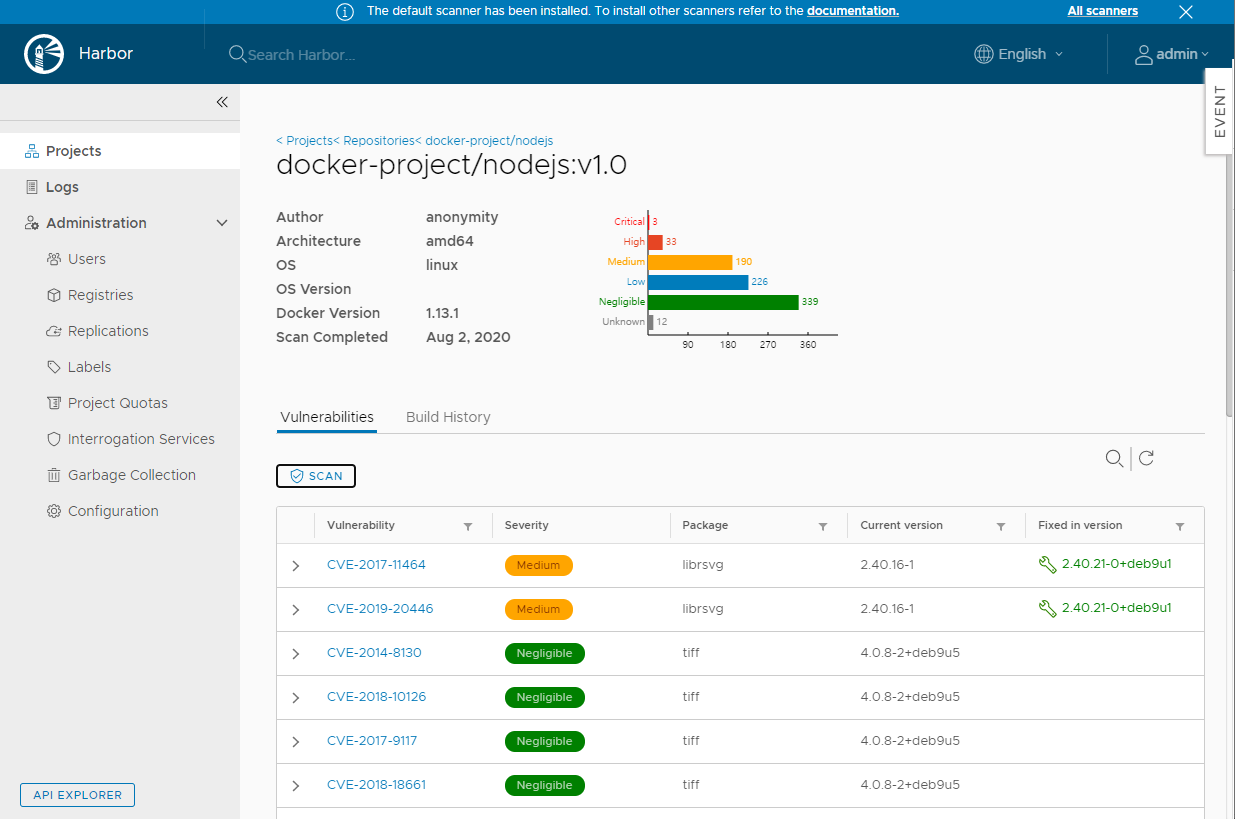Click the Interrogation Services shield icon
The width and height of the screenshot is (1235, 819).
(x=54, y=439)
